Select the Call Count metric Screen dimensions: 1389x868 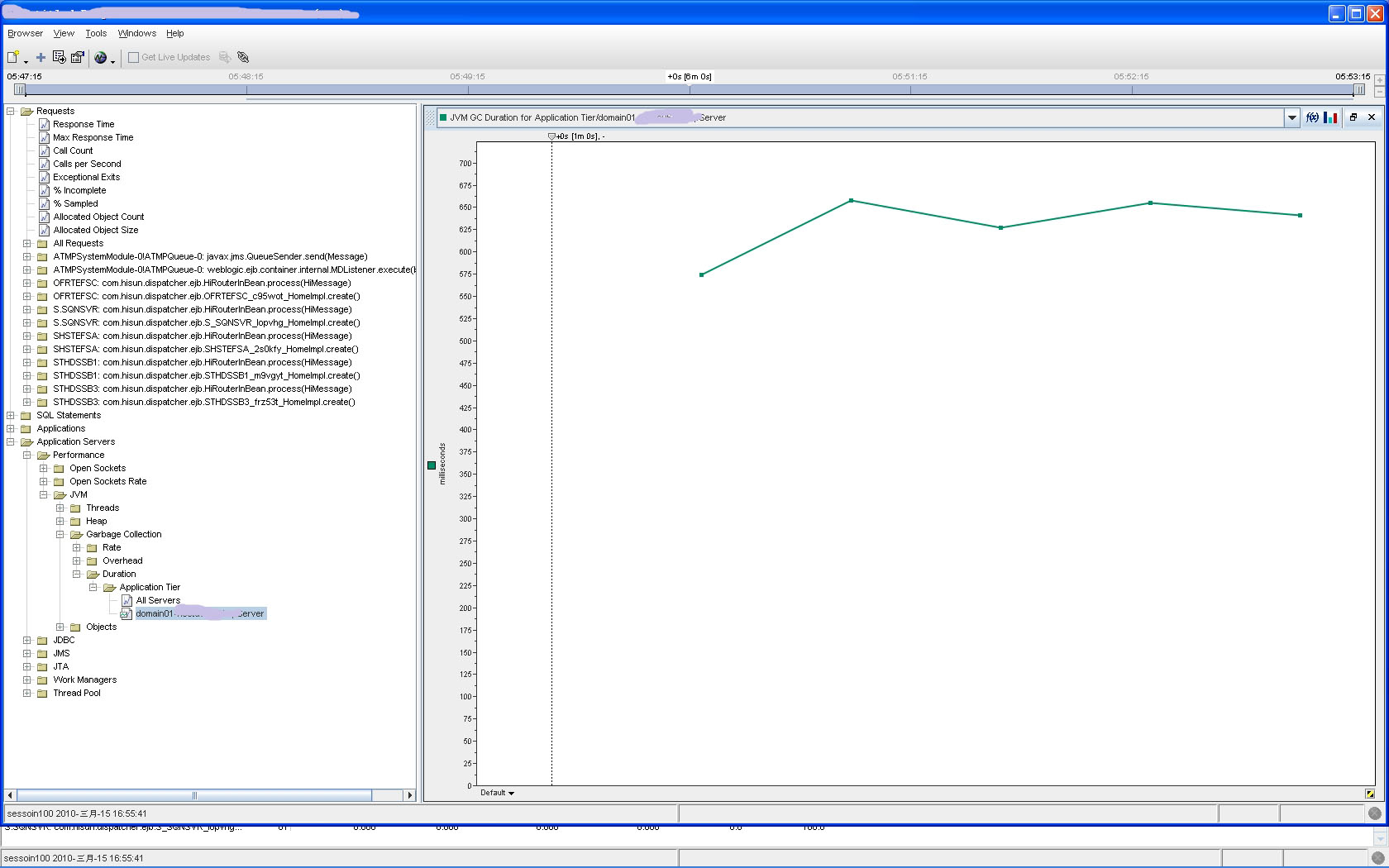point(73,150)
